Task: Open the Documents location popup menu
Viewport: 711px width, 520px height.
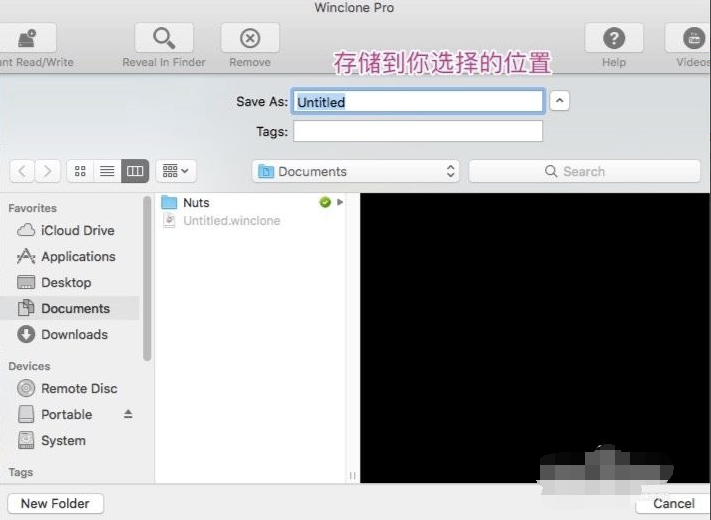Action: [x=356, y=171]
